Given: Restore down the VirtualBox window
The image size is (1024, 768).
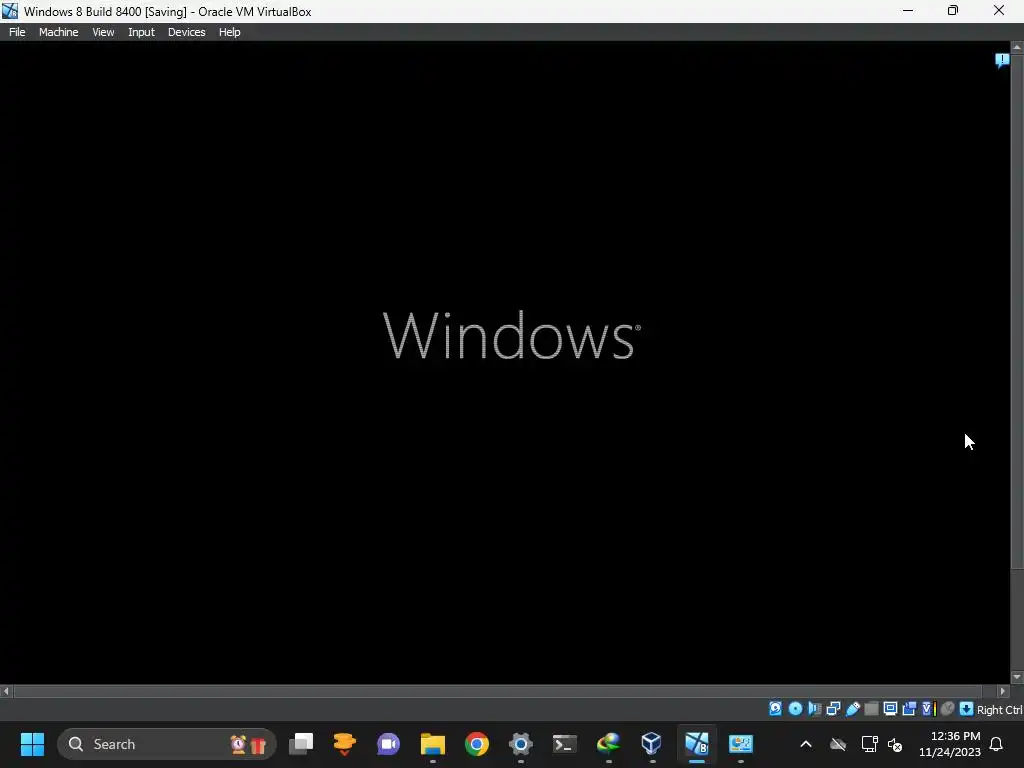Looking at the screenshot, I should pyautogui.click(x=953, y=10).
